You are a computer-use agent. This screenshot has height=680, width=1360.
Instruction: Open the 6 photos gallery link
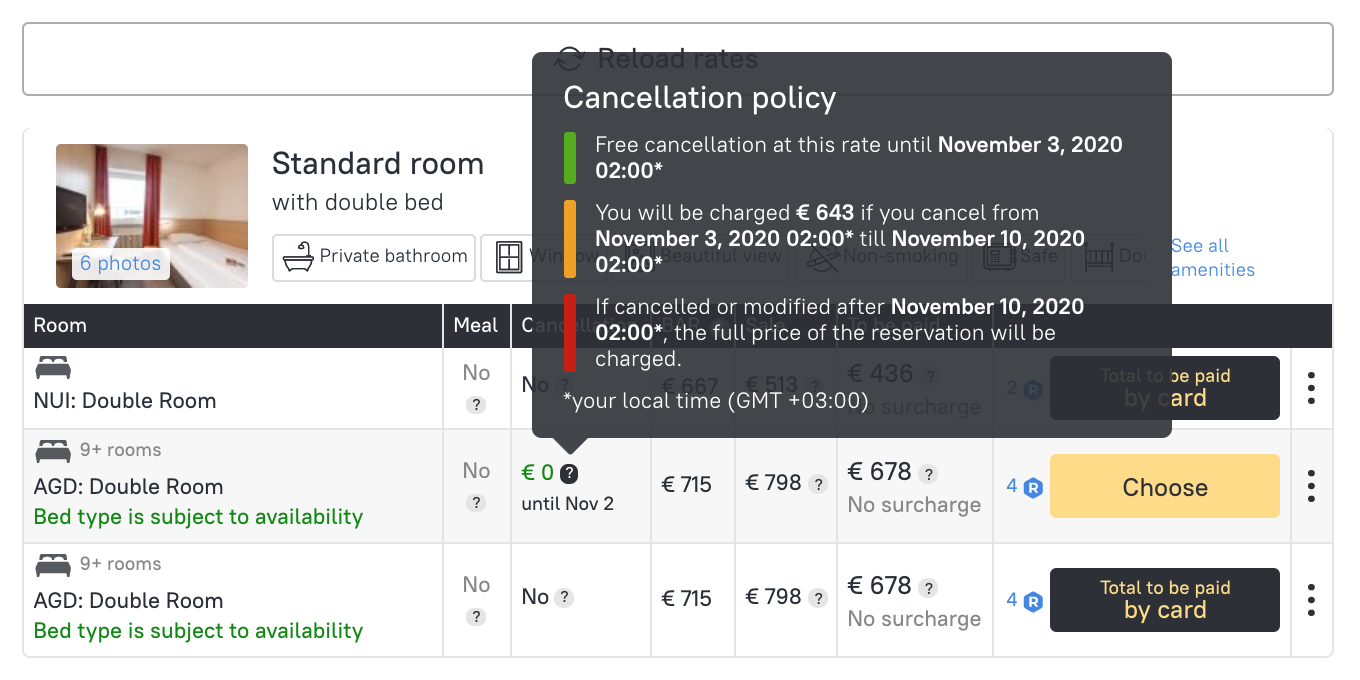tap(121, 264)
